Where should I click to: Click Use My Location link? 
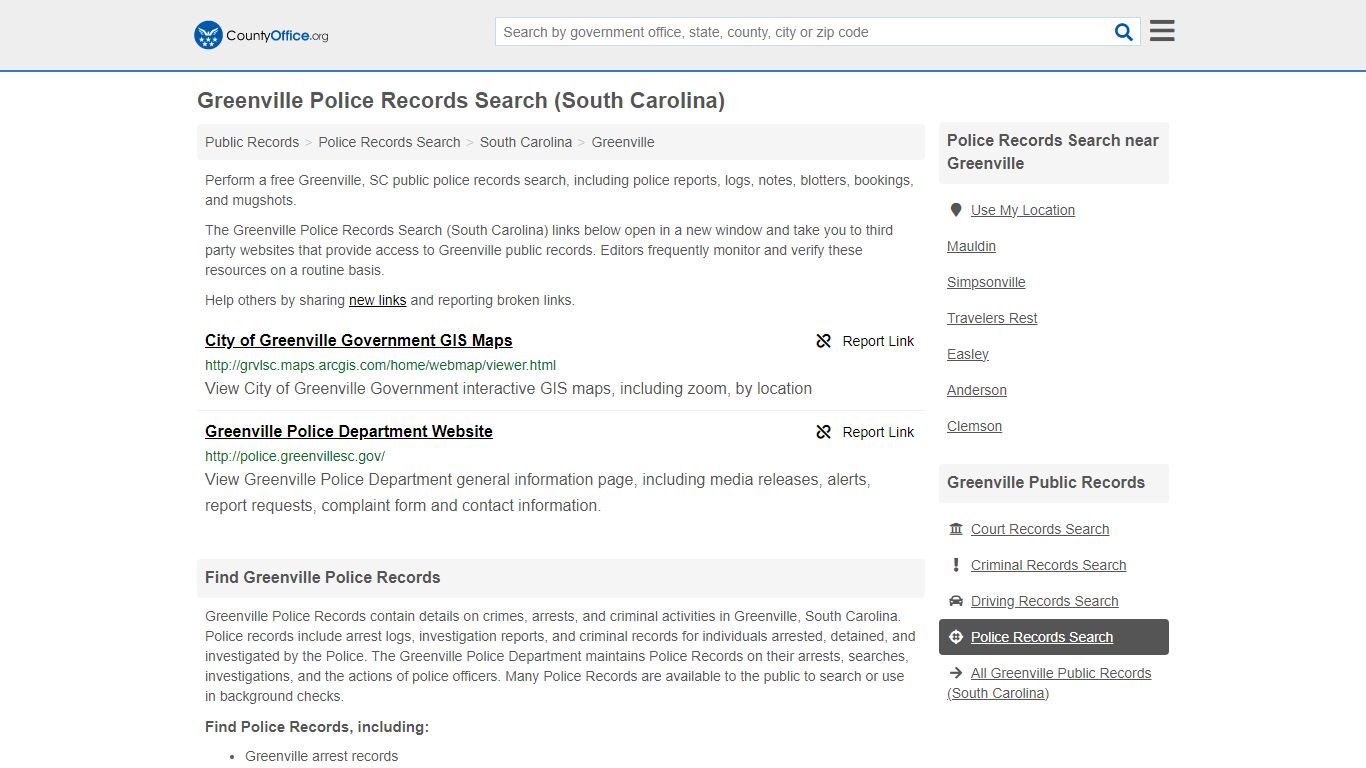click(x=1023, y=210)
